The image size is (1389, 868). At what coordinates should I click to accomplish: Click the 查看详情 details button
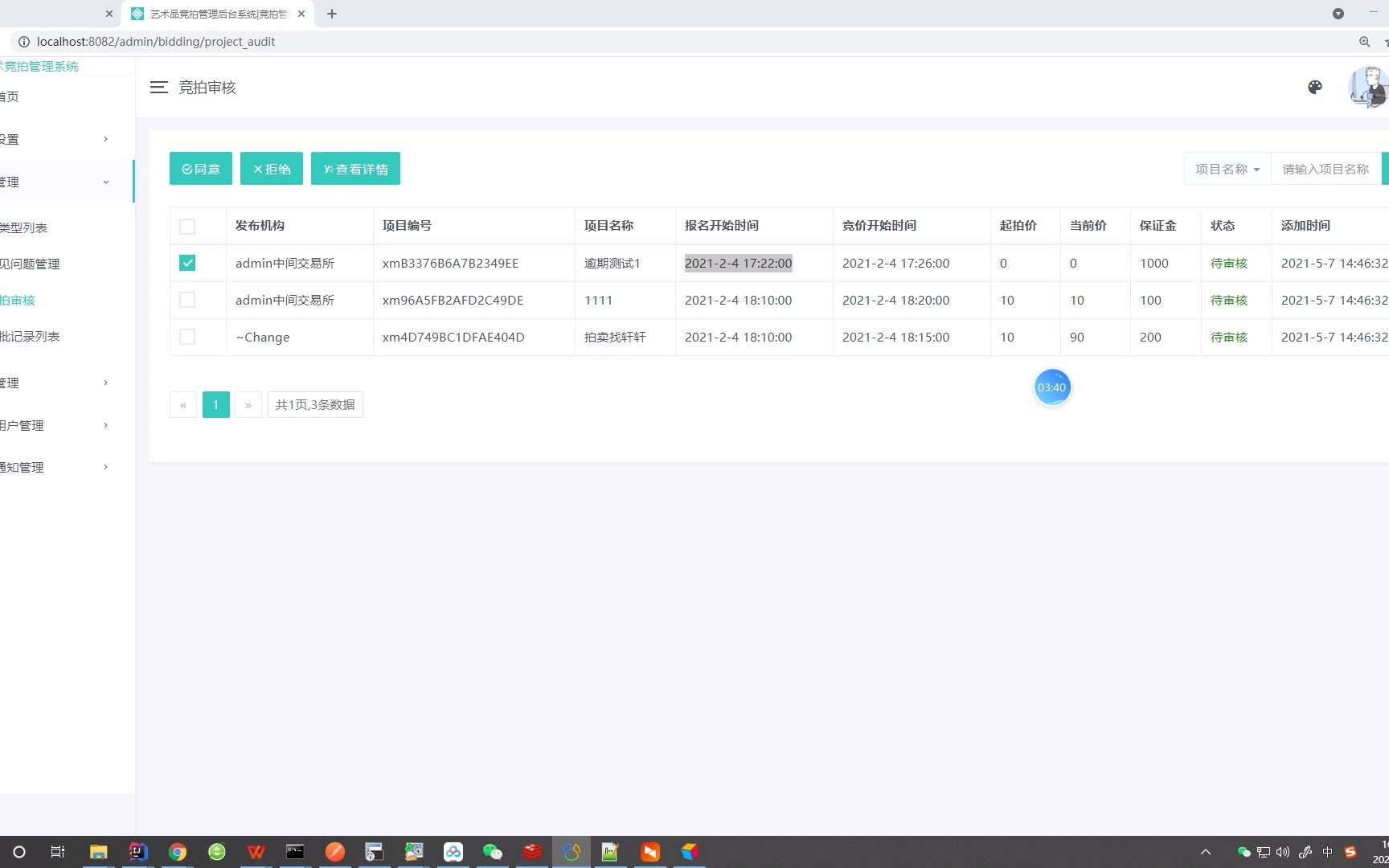pyautogui.click(x=355, y=169)
